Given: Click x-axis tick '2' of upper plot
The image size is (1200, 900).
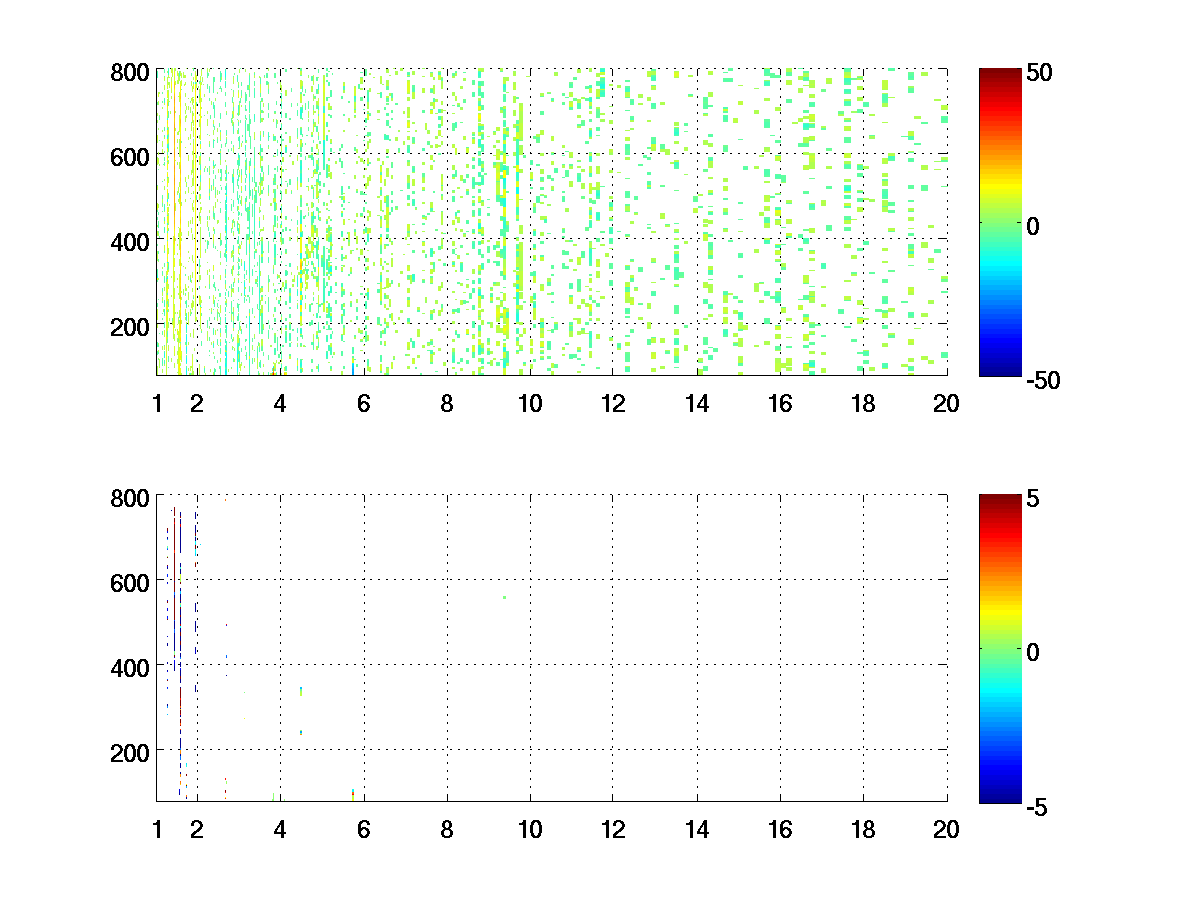Looking at the screenshot, I should pos(197,404).
